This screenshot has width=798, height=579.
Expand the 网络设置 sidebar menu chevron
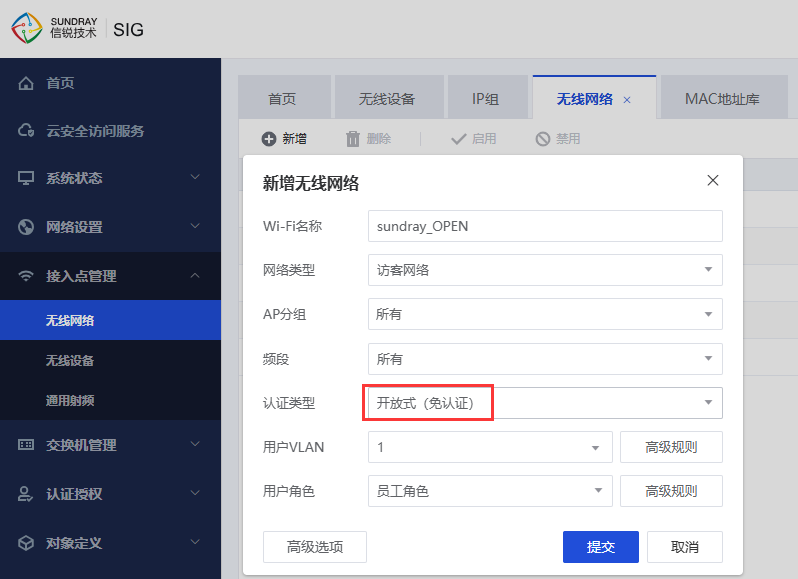195,226
